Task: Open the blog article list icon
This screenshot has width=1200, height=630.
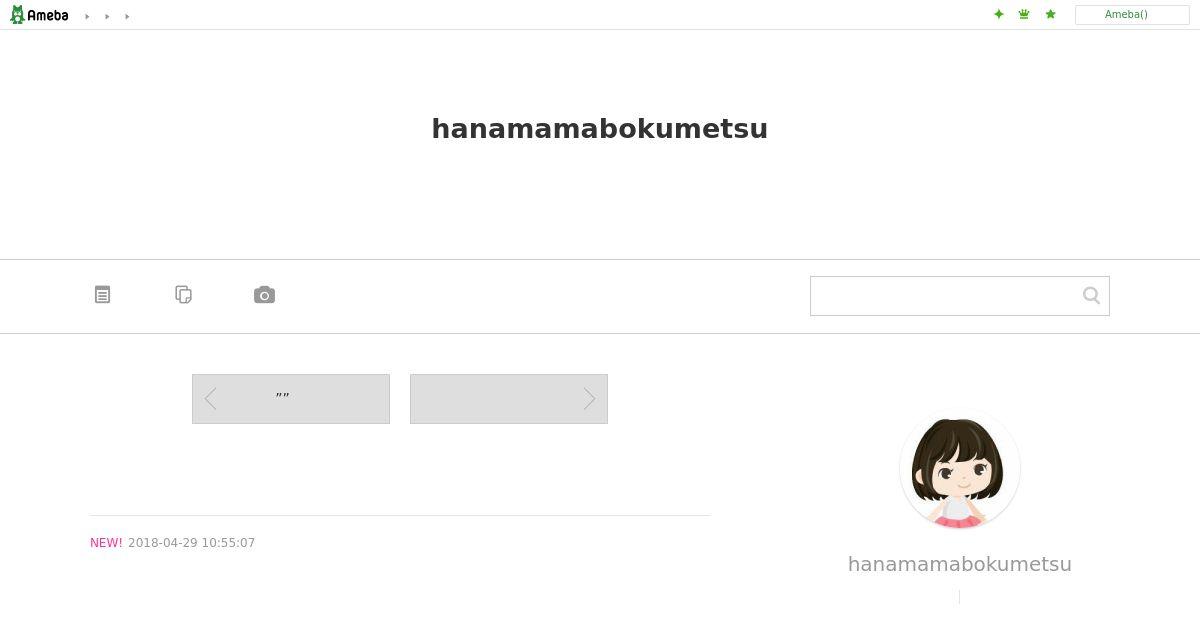Action: 102,295
